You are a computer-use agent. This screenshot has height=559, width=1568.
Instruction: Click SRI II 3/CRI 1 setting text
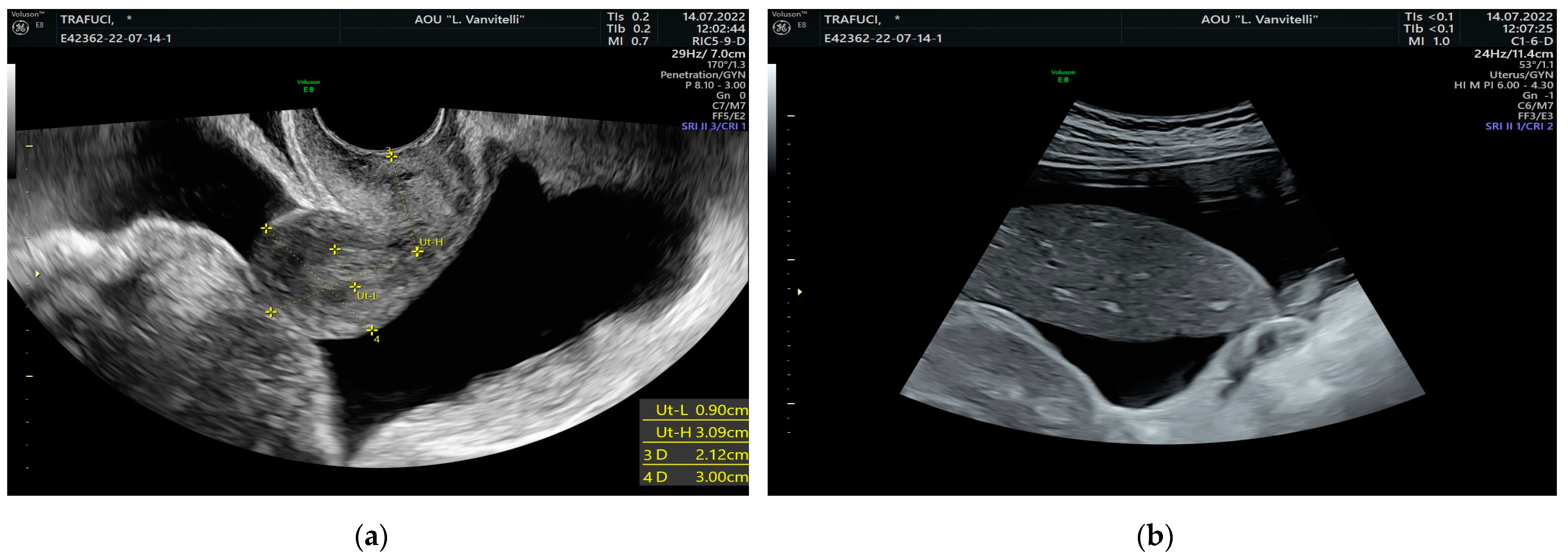(713, 126)
